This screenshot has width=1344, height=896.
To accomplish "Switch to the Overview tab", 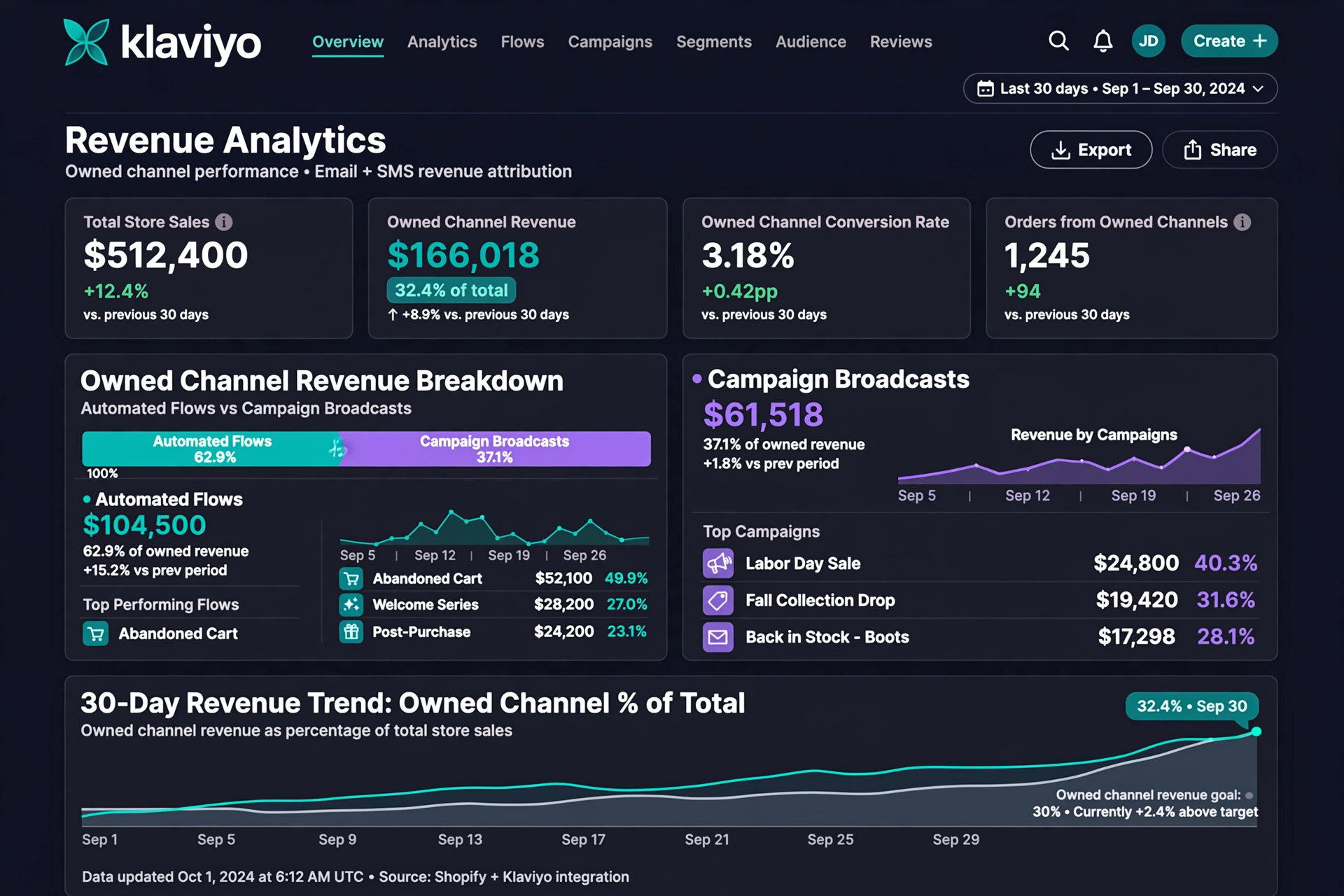I will click(x=348, y=42).
